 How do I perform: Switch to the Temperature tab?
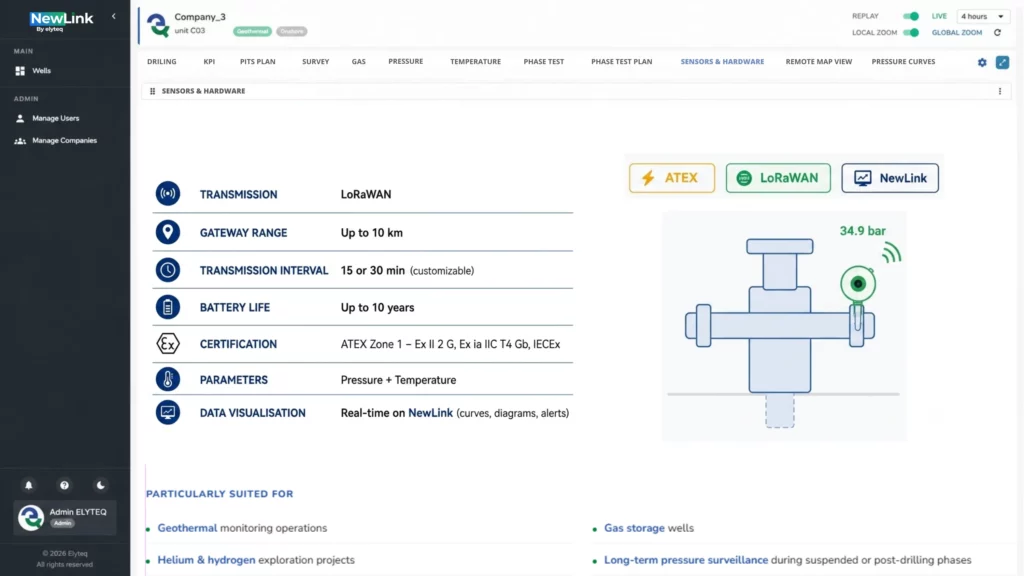(475, 61)
